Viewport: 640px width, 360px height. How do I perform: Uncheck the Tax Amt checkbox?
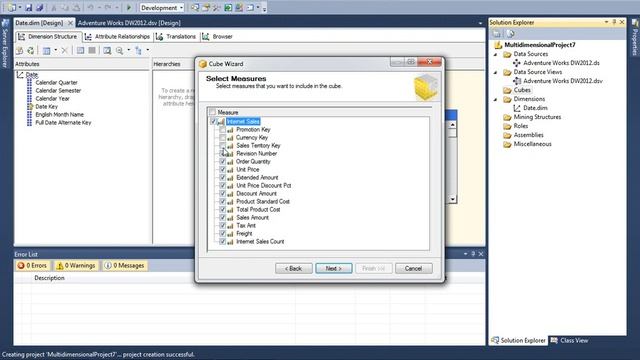click(222, 226)
